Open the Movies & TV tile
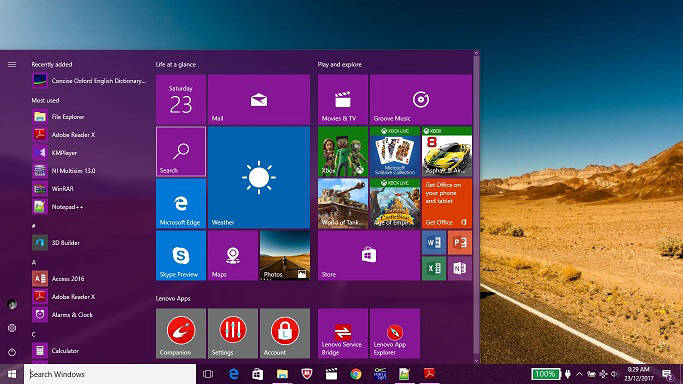683x384 pixels. click(x=343, y=99)
